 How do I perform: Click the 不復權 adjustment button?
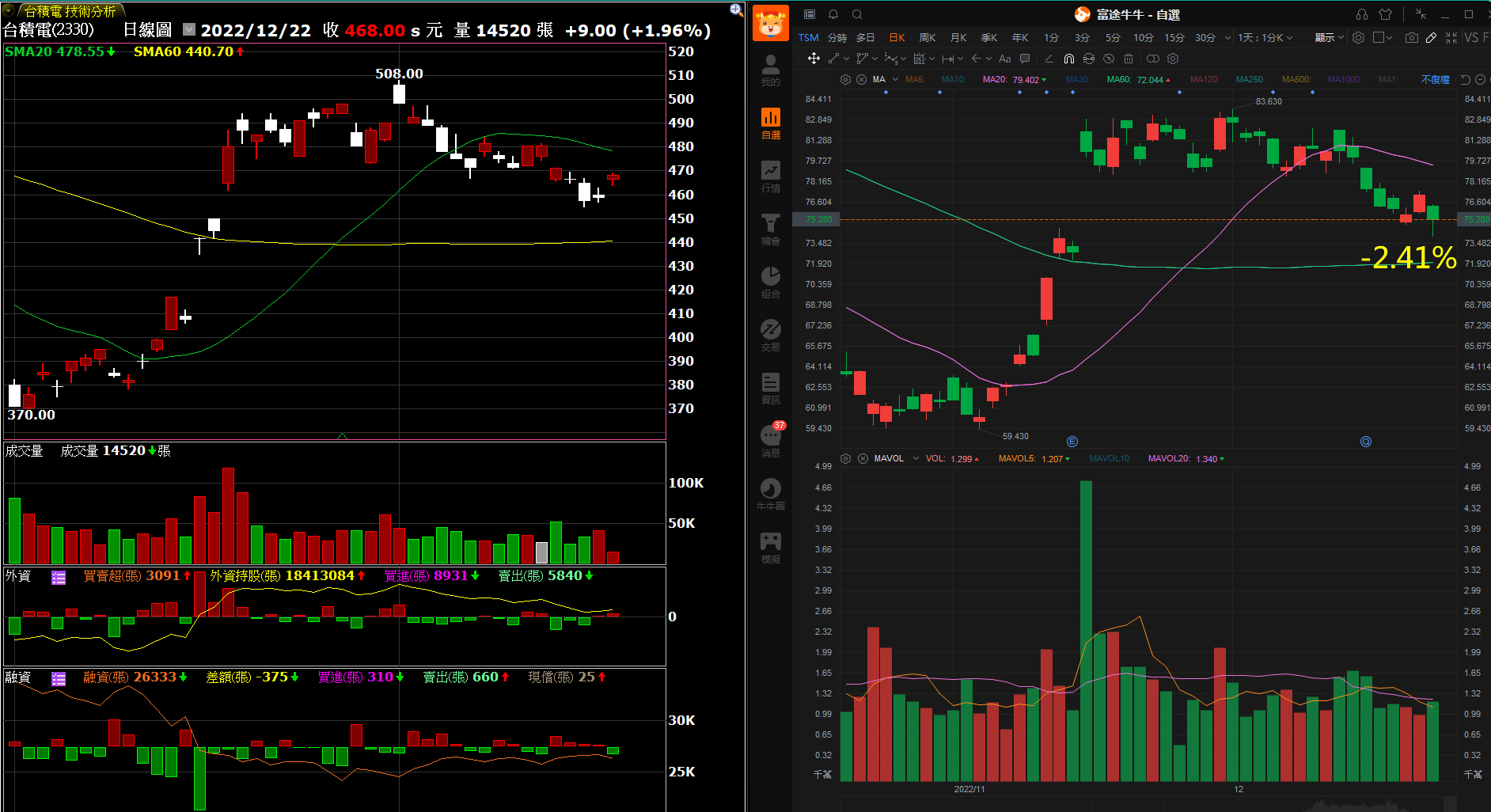click(x=1435, y=79)
